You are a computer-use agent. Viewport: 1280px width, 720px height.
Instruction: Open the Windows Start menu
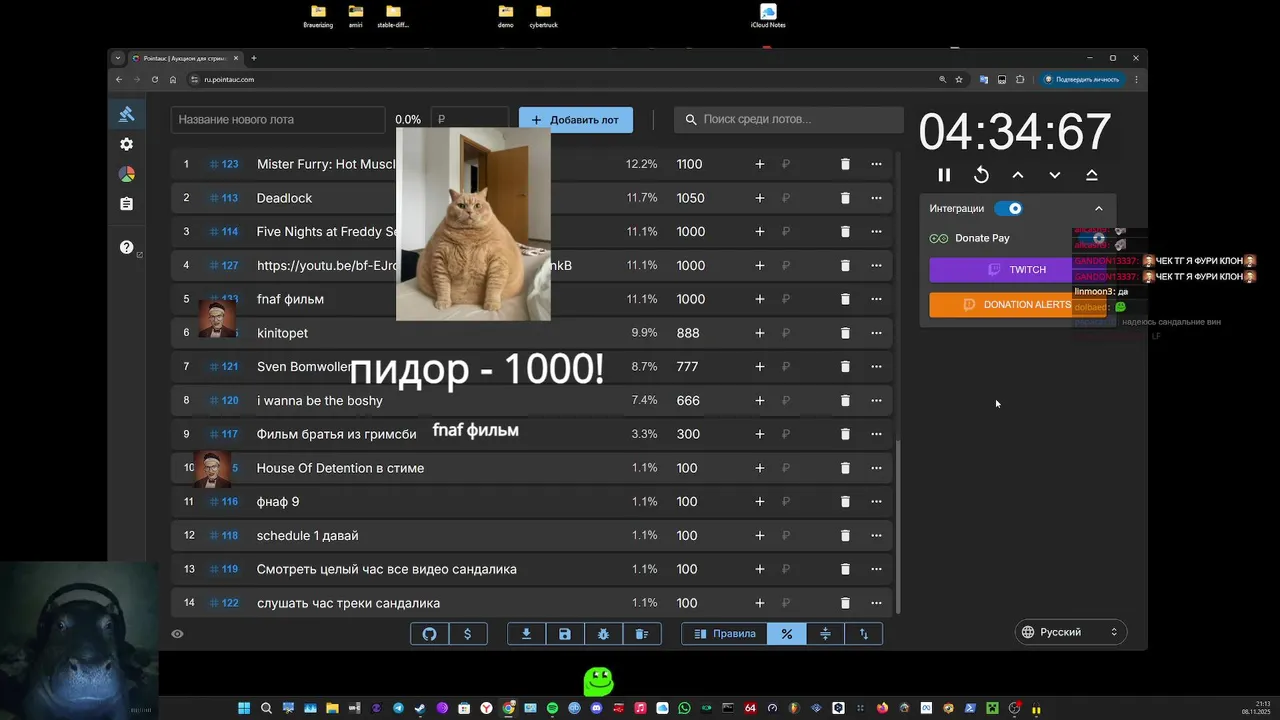[244, 708]
